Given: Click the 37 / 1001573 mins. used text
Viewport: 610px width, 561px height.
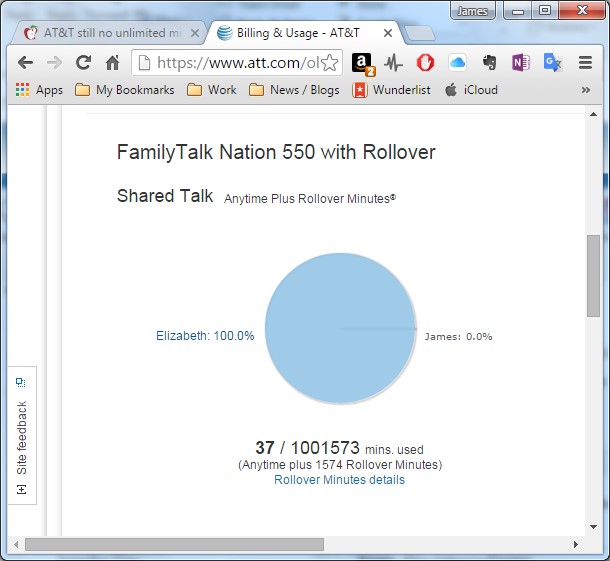Looking at the screenshot, I should [339, 448].
